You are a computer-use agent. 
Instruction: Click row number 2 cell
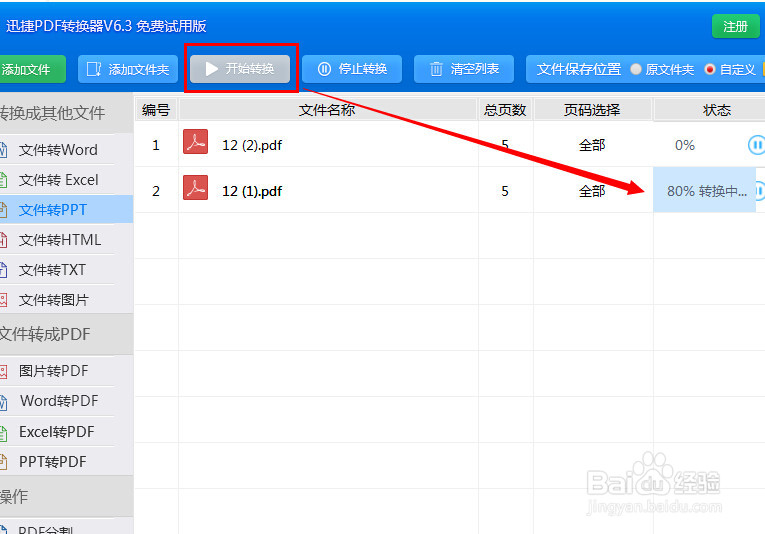pyautogui.click(x=156, y=191)
